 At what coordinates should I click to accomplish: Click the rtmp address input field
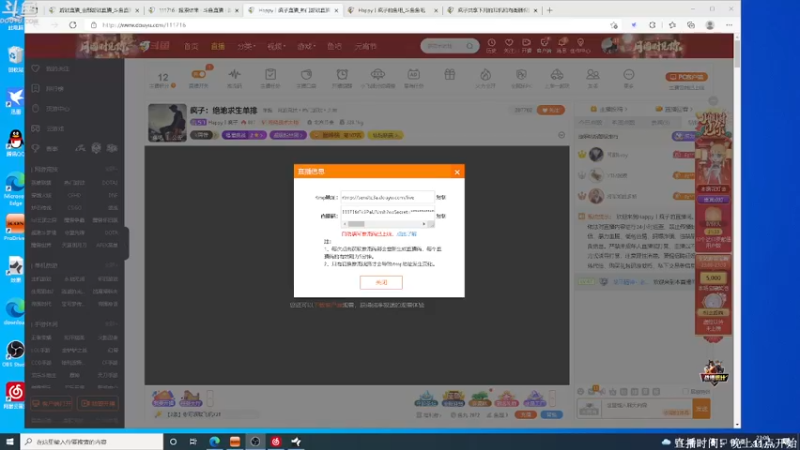(387, 197)
